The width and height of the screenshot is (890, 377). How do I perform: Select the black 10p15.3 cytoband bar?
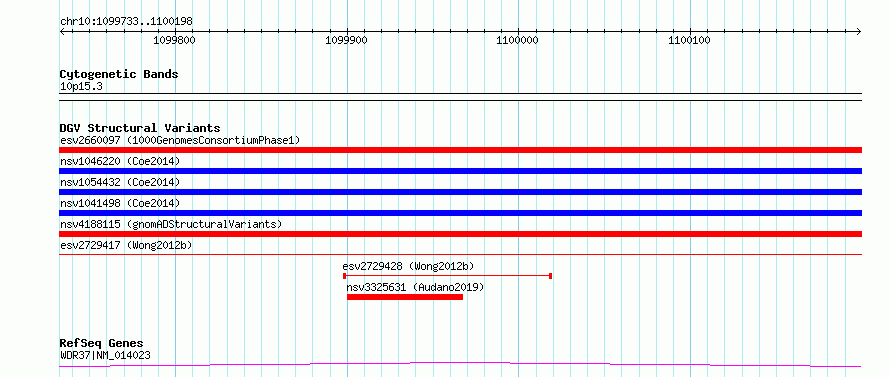[461, 97]
